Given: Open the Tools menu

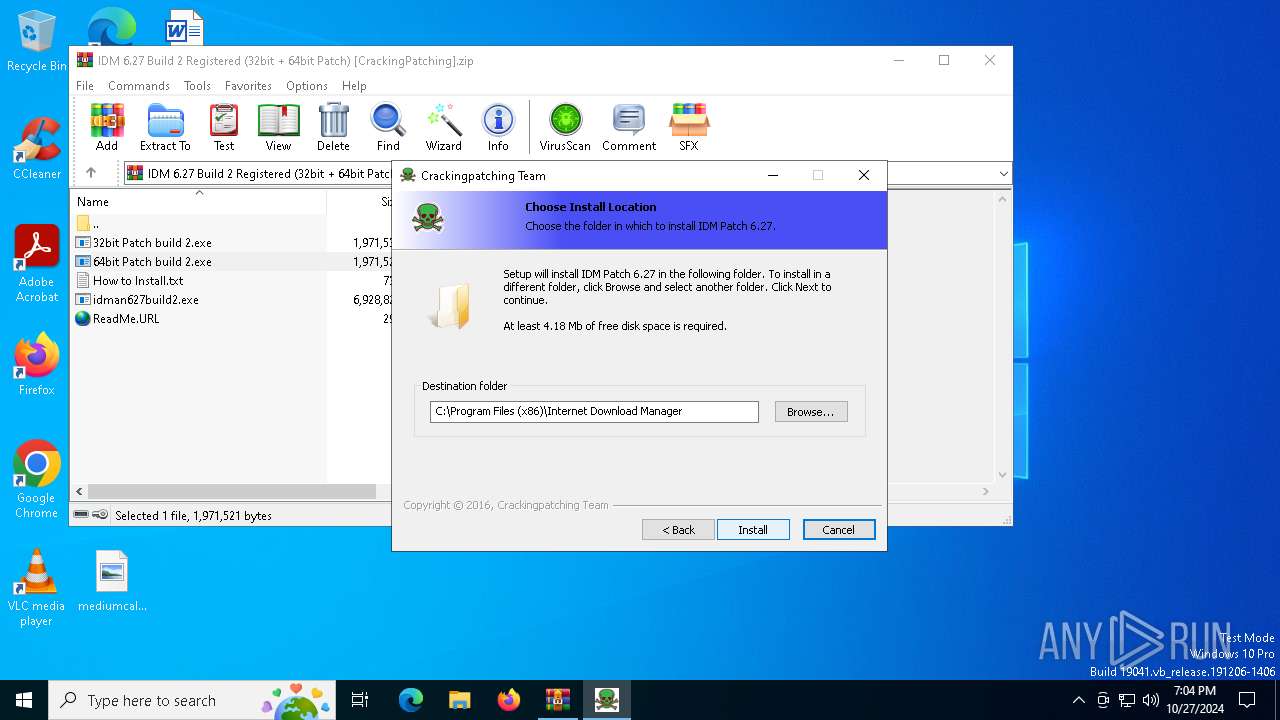Looking at the screenshot, I should tap(197, 86).
